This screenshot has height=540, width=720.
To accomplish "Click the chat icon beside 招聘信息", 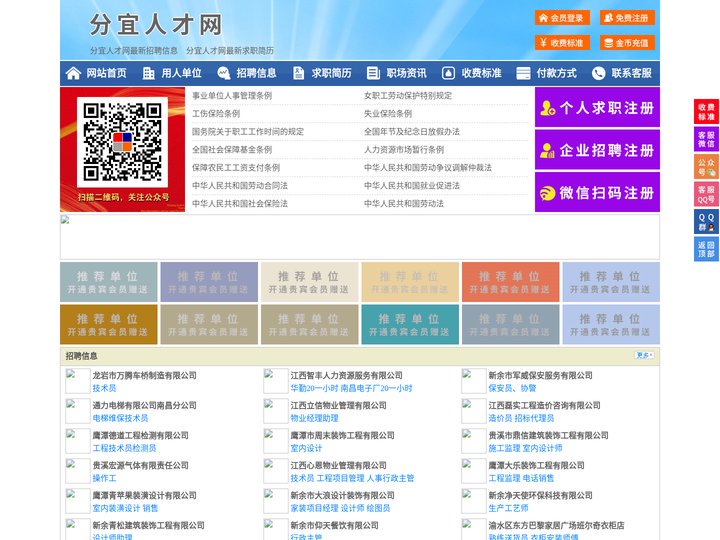I will click(224, 73).
